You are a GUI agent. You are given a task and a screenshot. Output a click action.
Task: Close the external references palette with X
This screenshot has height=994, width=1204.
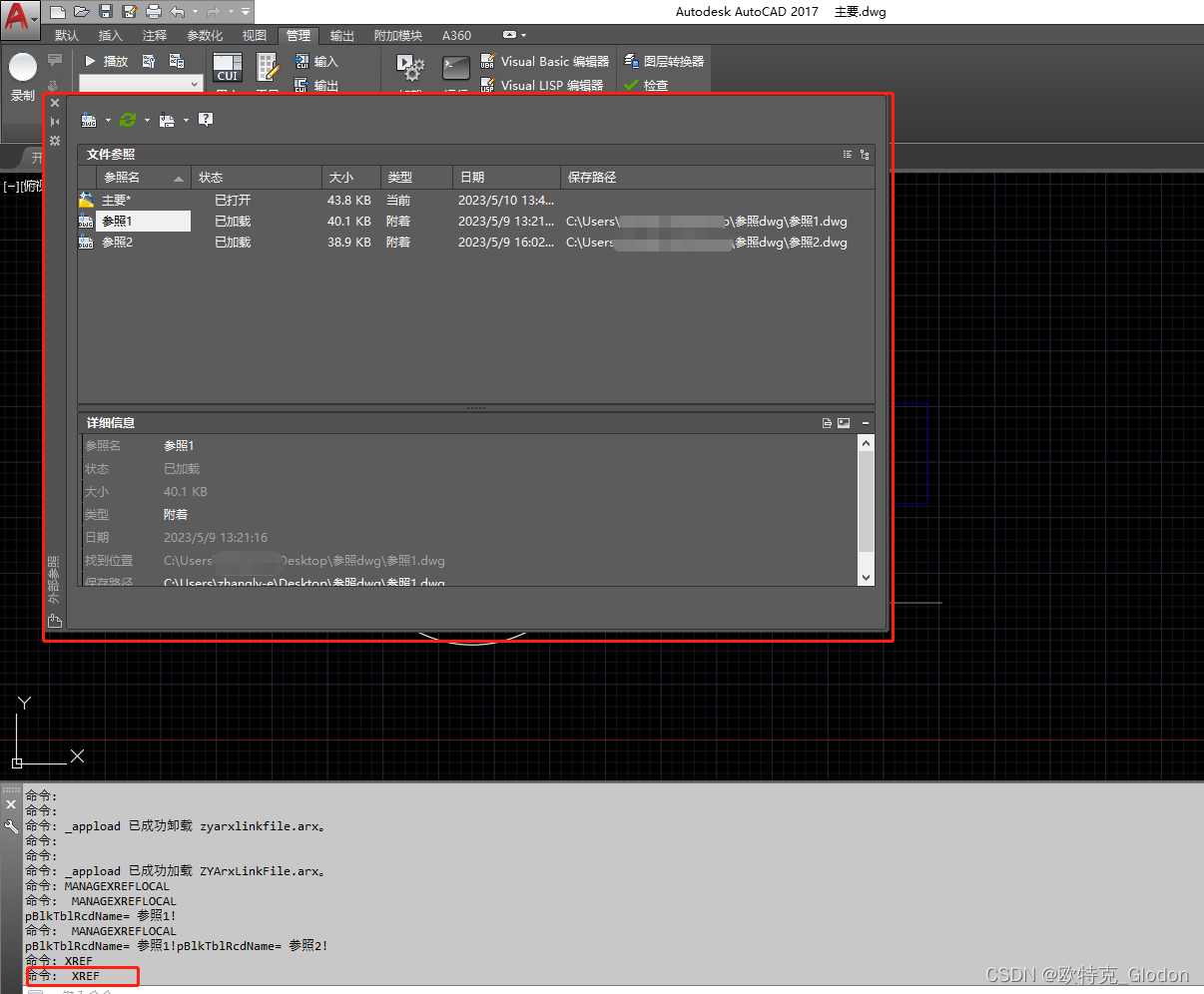point(55,103)
